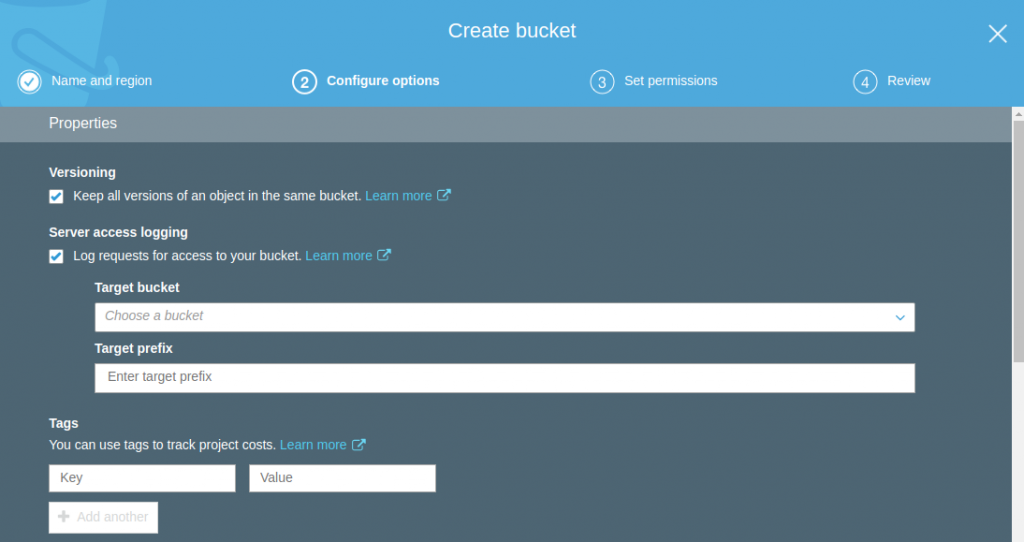The image size is (1024, 542).
Task: Open external link icon beside Tags Learn more
Action: click(x=359, y=445)
